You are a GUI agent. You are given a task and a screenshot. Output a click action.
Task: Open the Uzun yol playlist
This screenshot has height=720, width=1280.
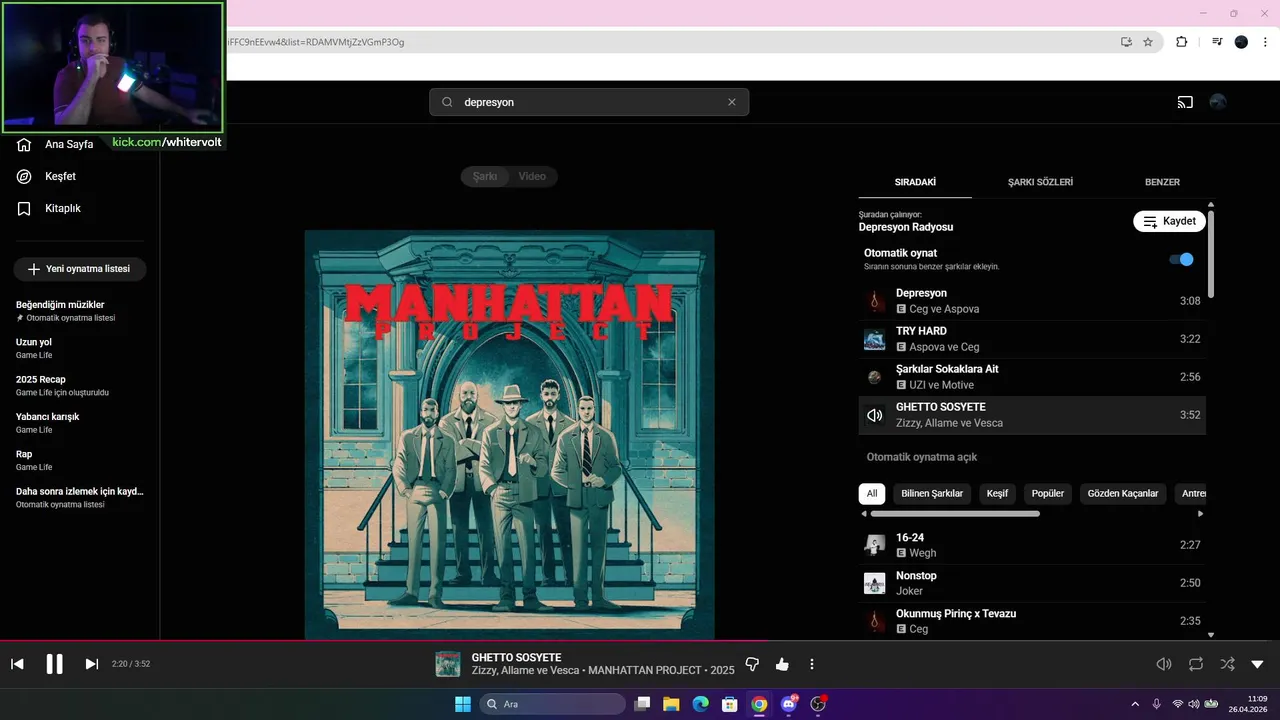pos(80,348)
